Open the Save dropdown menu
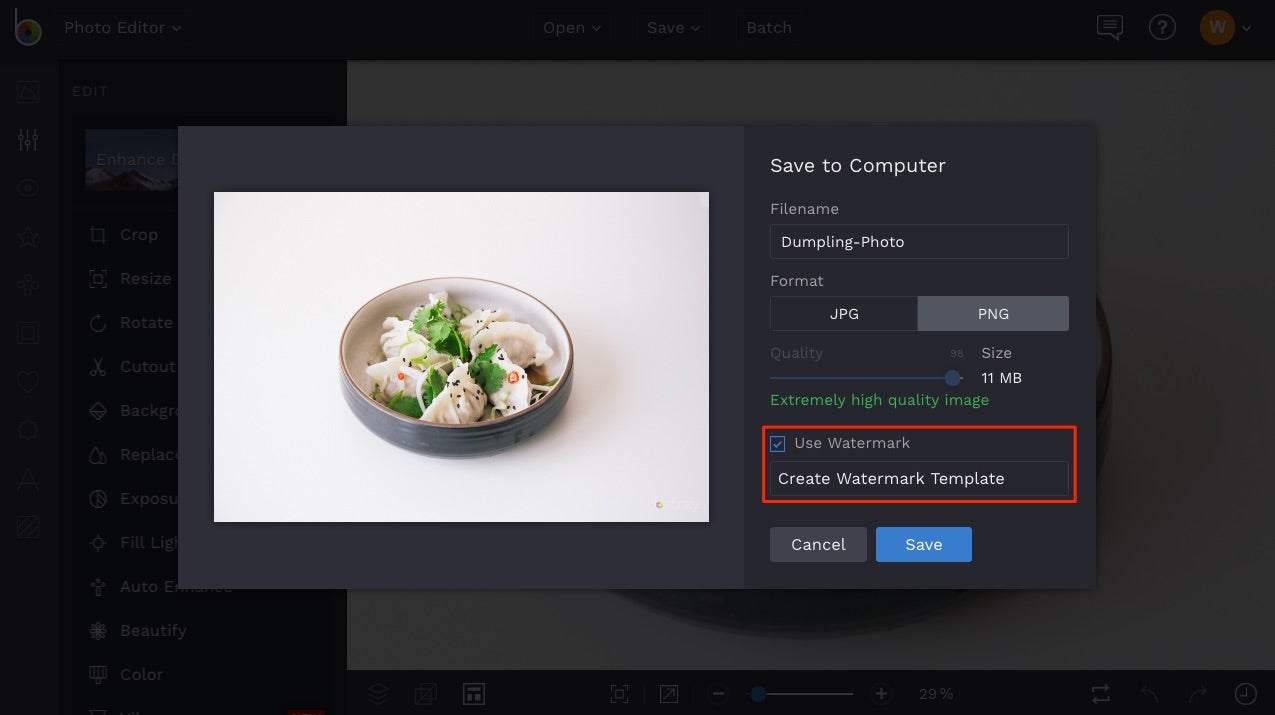The height and width of the screenshot is (715, 1275). 672,27
